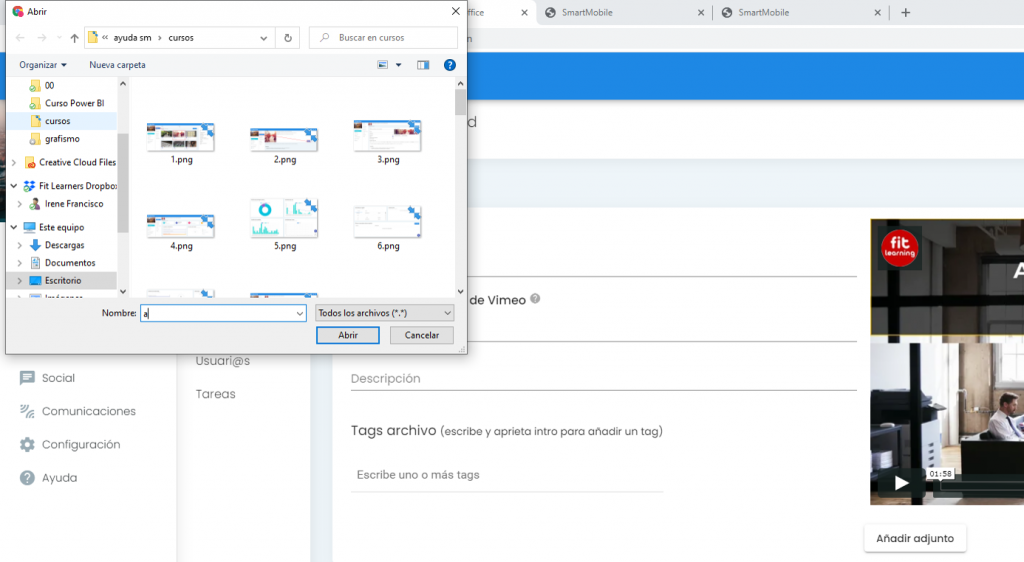The height and width of the screenshot is (562, 1024).
Task: Open the file dialog help icon
Action: (450, 65)
